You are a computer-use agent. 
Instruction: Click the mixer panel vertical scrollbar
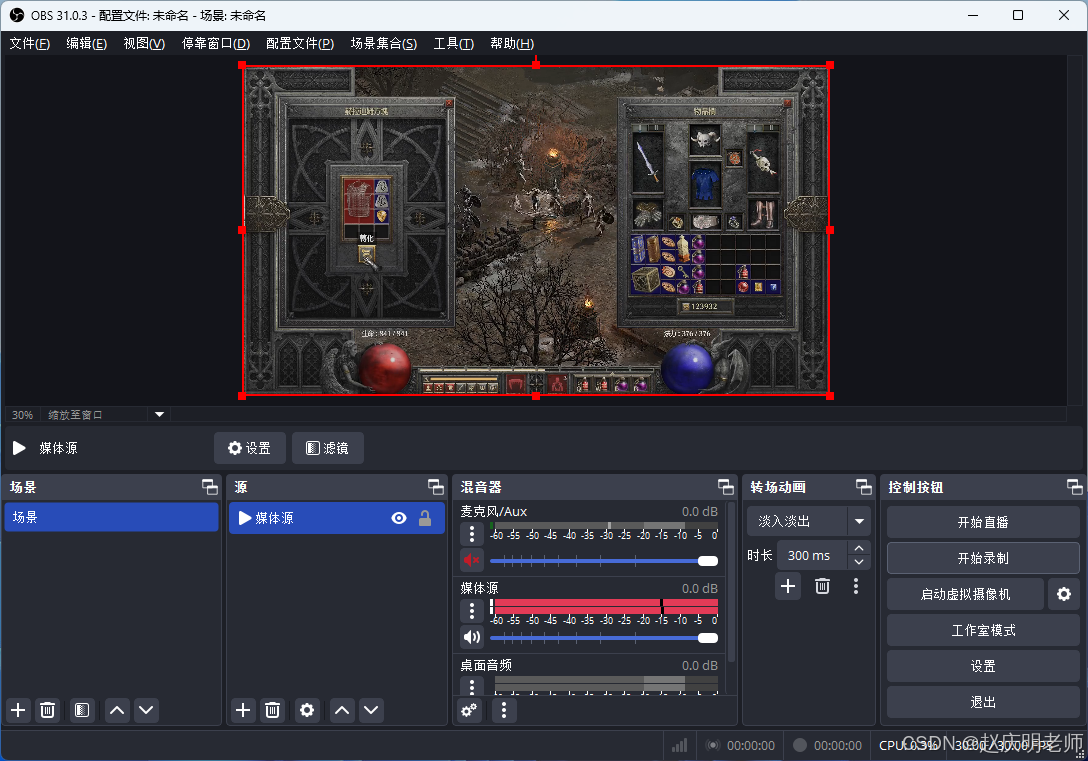coord(731,583)
